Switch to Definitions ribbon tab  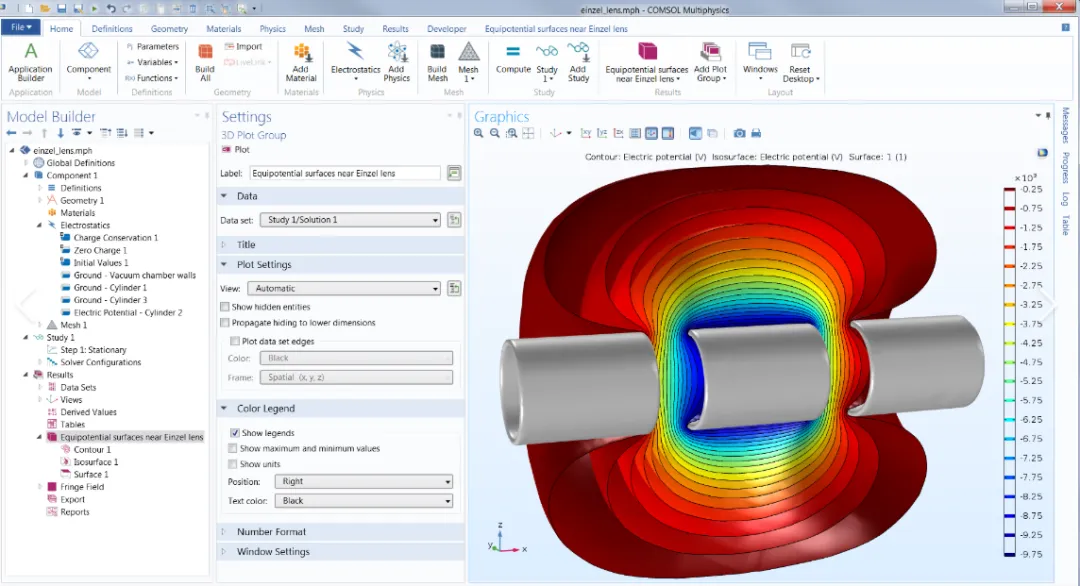pyautogui.click(x=112, y=29)
